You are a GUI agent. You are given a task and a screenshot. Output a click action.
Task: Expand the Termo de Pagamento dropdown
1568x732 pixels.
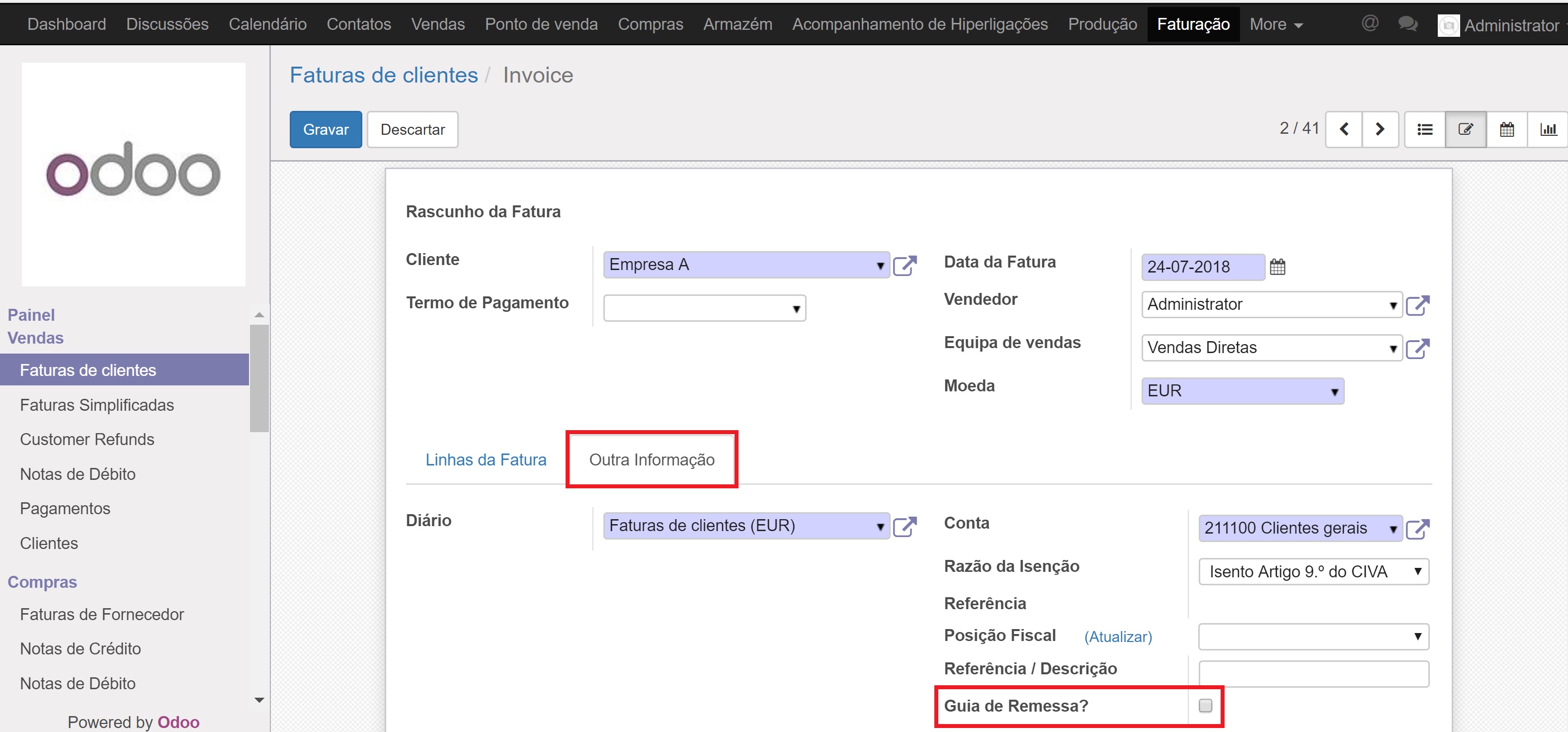click(796, 309)
